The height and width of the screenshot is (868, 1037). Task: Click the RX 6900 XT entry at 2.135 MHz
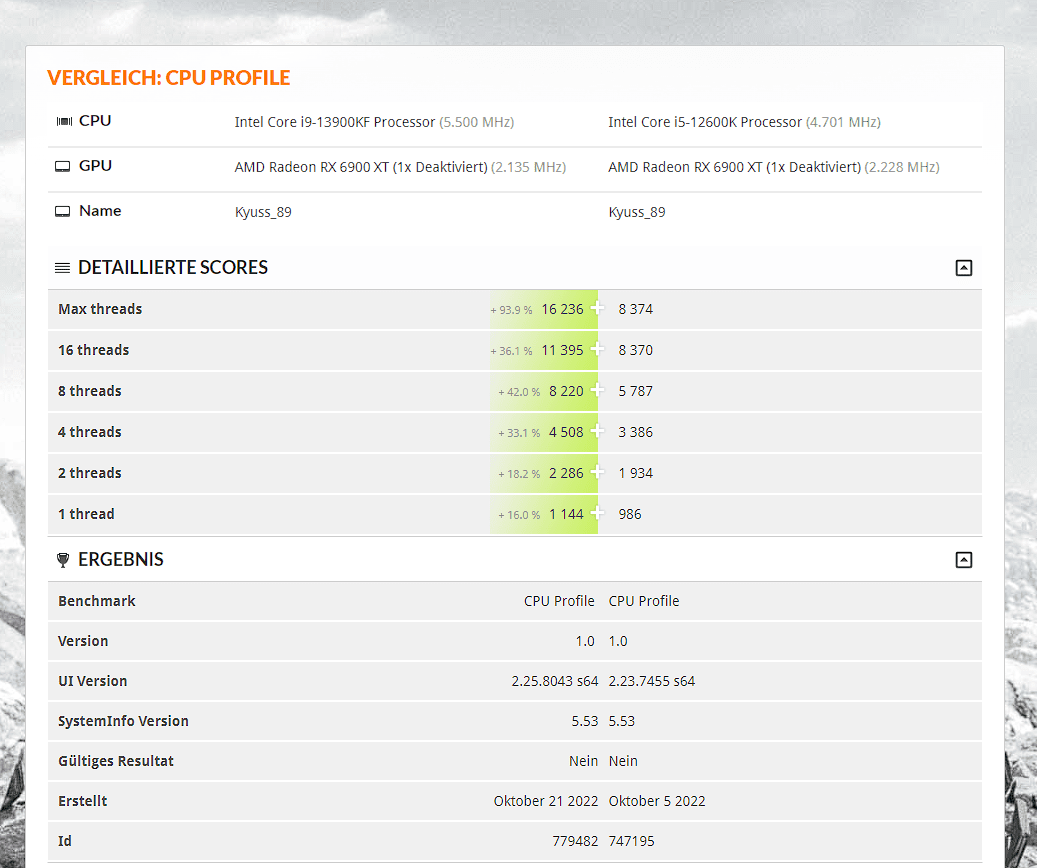pos(400,167)
